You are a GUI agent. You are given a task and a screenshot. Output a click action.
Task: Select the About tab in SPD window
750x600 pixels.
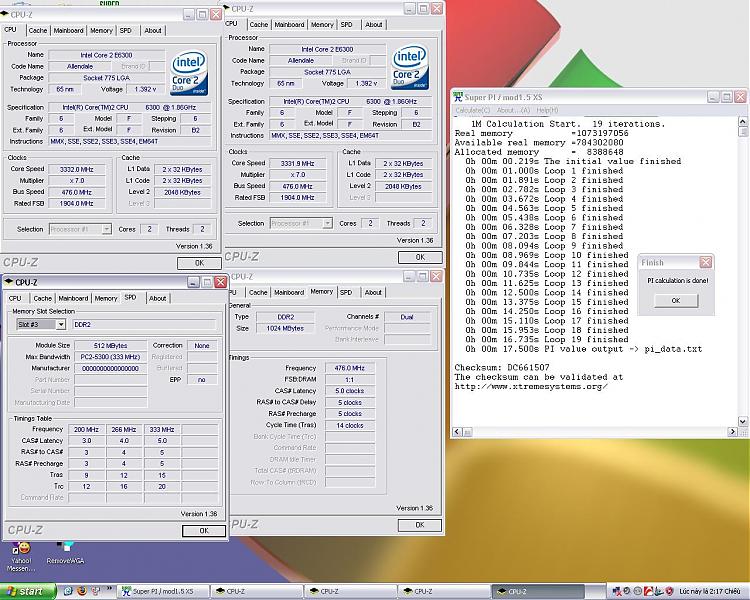tap(158, 298)
